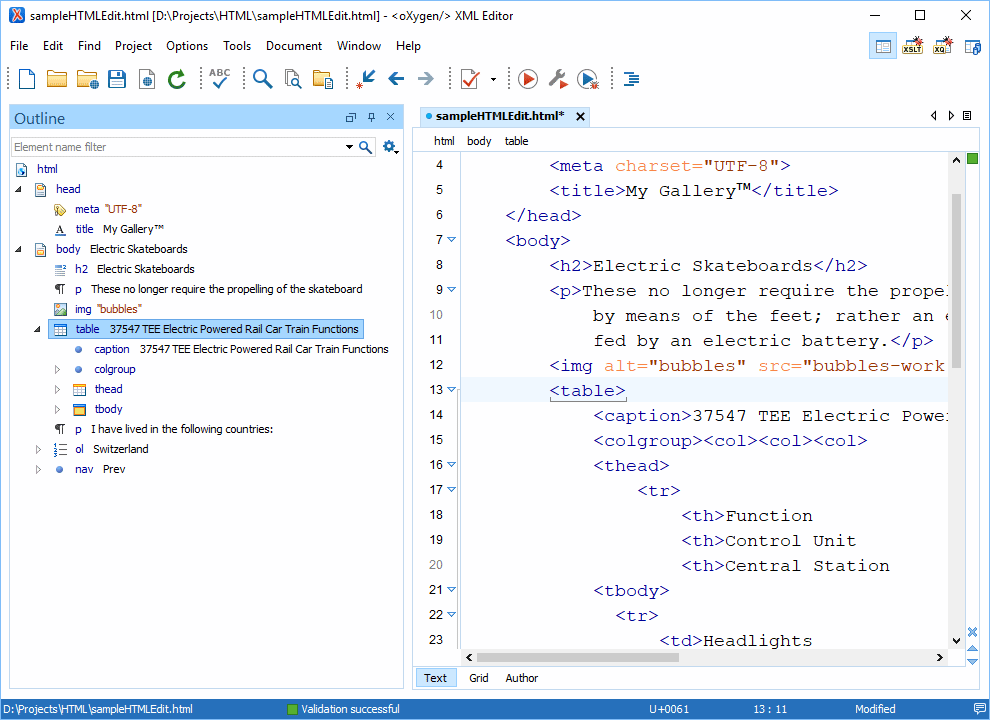Open a file with folder icon
The height and width of the screenshot is (720, 990).
point(57,79)
